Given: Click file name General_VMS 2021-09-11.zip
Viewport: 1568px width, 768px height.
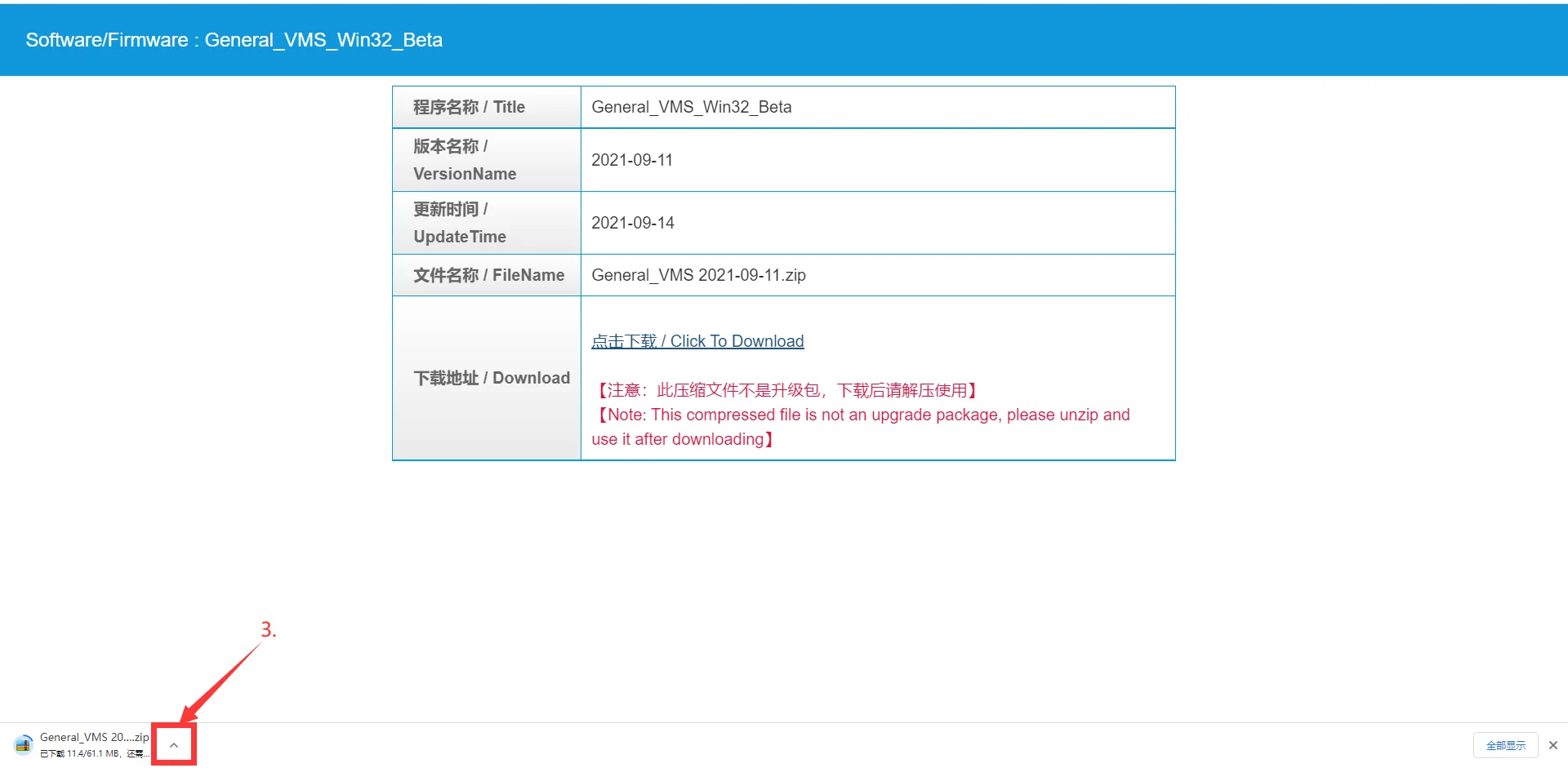Looking at the screenshot, I should pyautogui.click(x=698, y=275).
